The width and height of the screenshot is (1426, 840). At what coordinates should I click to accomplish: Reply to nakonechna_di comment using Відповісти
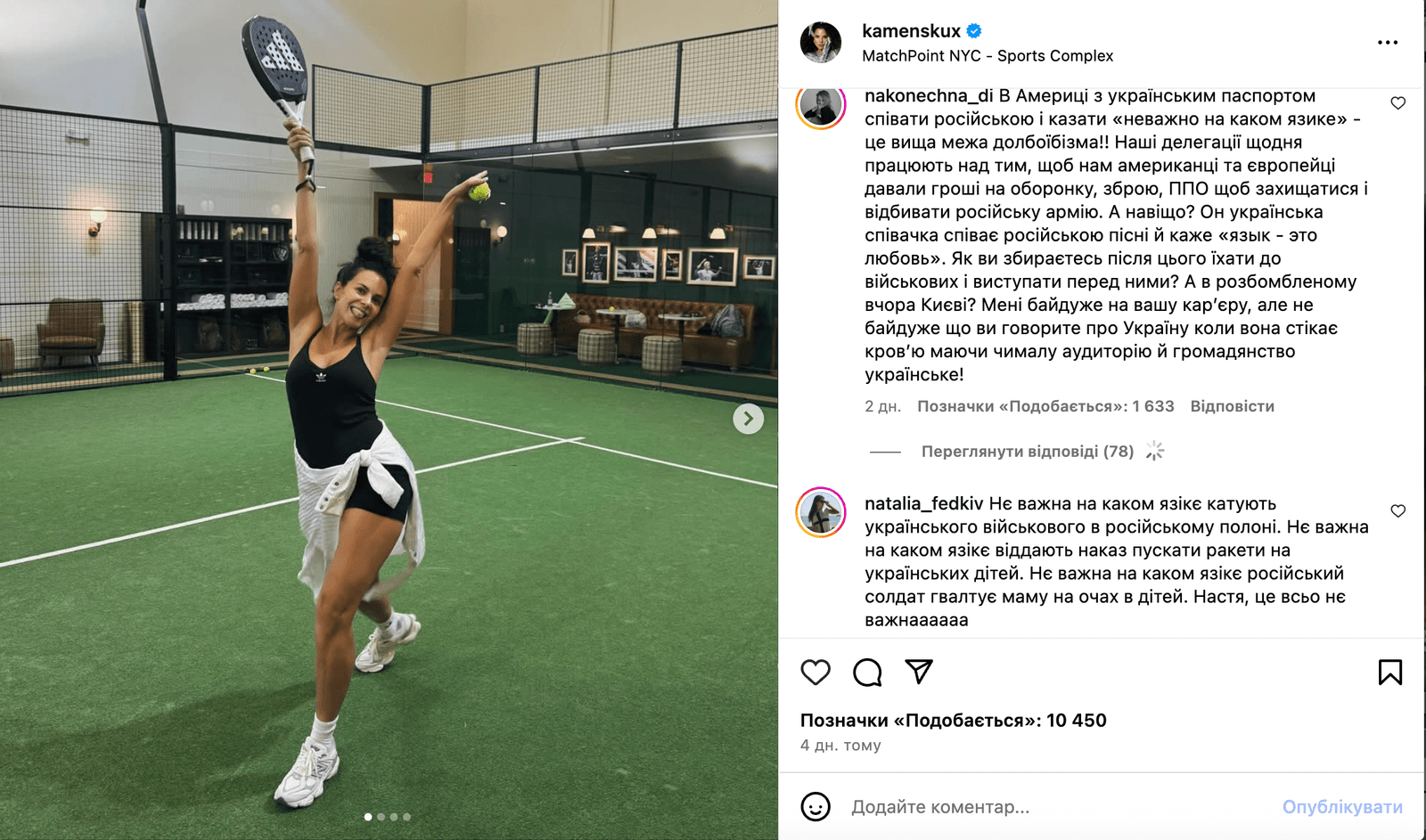pyautogui.click(x=1233, y=406)
